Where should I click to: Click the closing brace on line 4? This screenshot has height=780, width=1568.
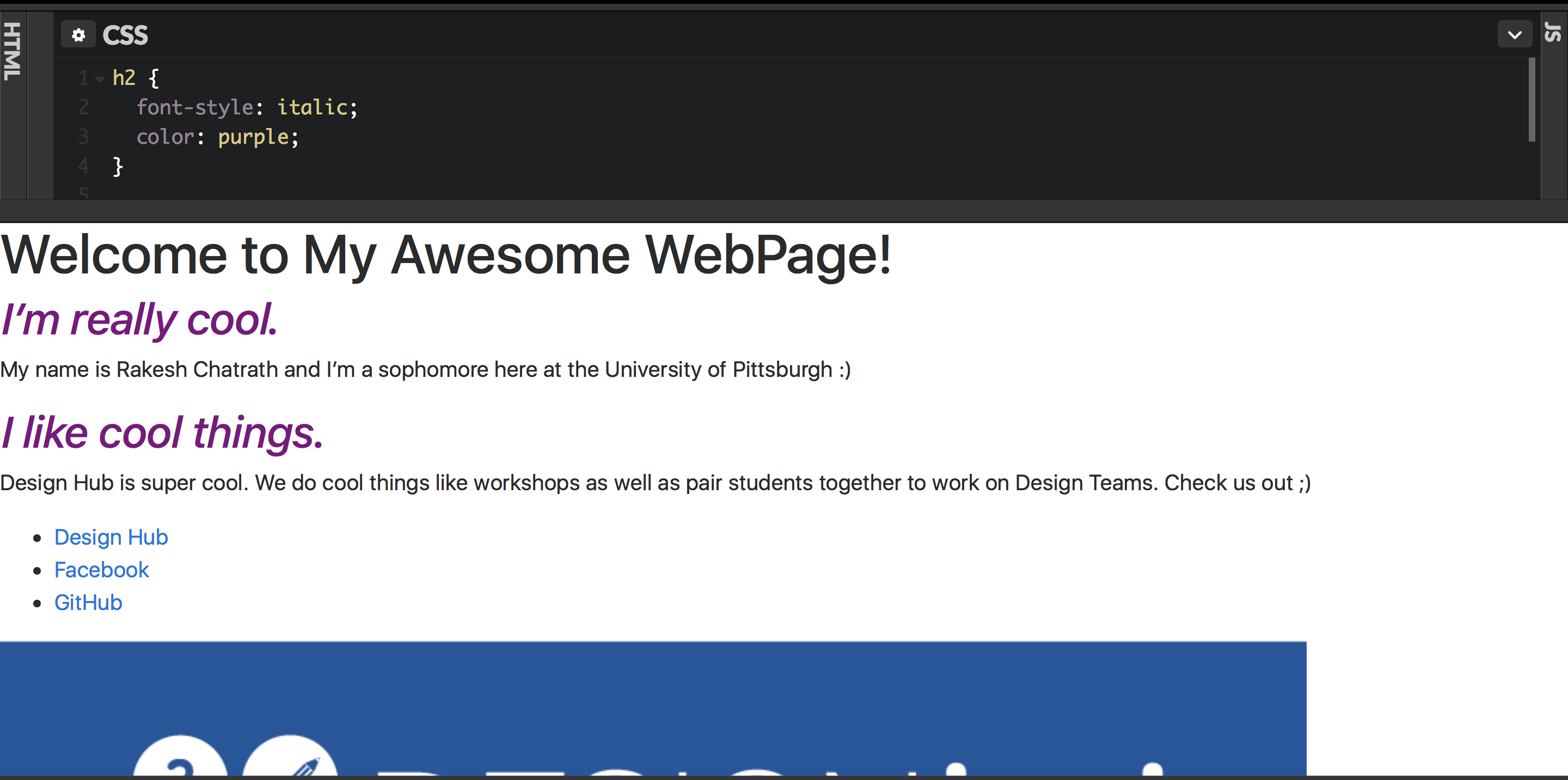118,166
